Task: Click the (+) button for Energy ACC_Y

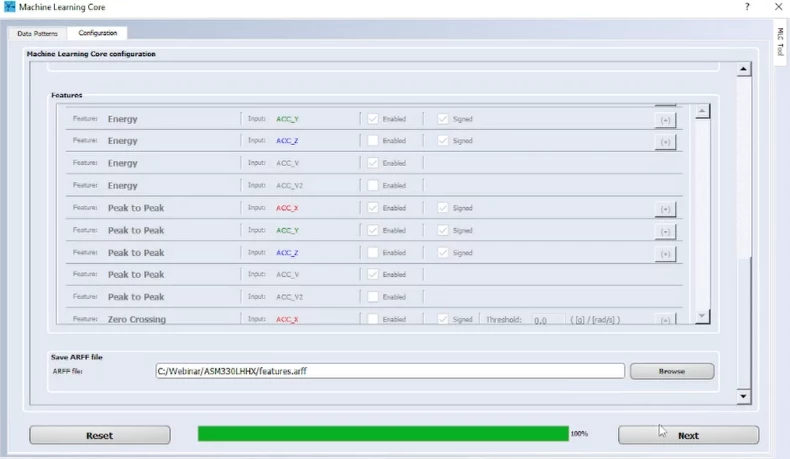Action: (x=665, y=120)
